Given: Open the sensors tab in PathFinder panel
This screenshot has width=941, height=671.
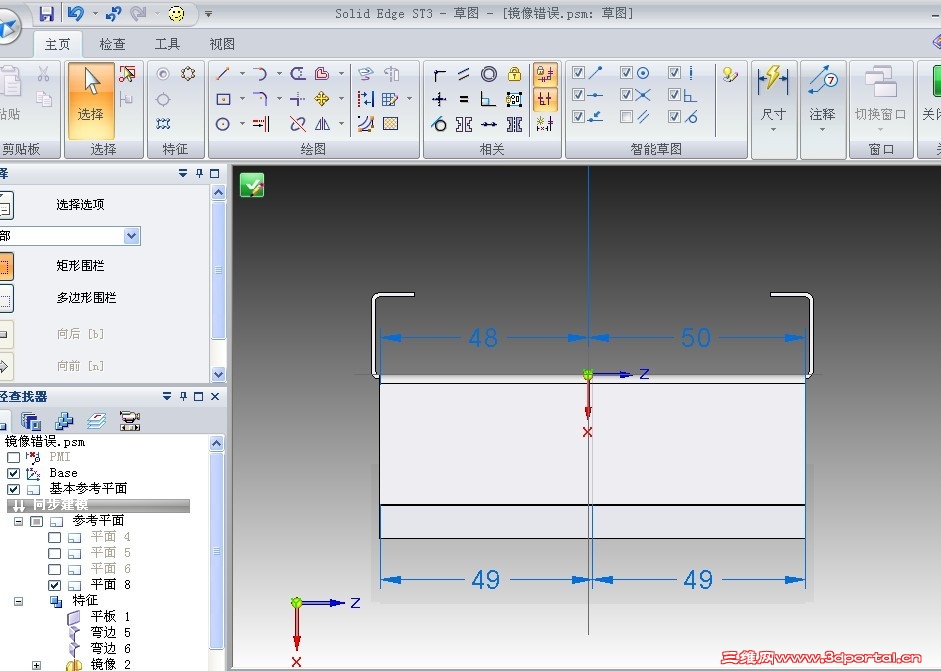Looking at the screenshot, I should 129,421.
